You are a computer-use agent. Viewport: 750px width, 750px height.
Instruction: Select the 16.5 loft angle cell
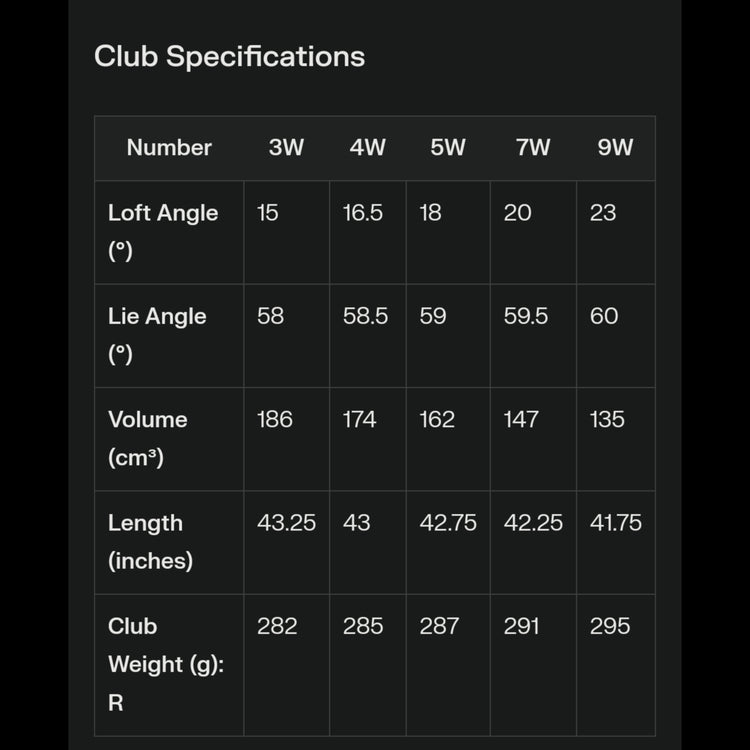pos(363,213)
